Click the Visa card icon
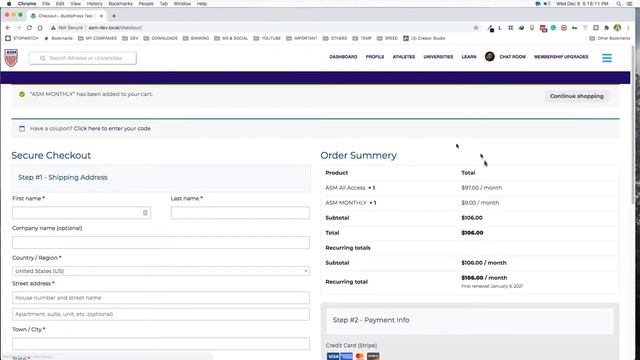The height and width of the screenshot is (360, 640). click(333, 356)
